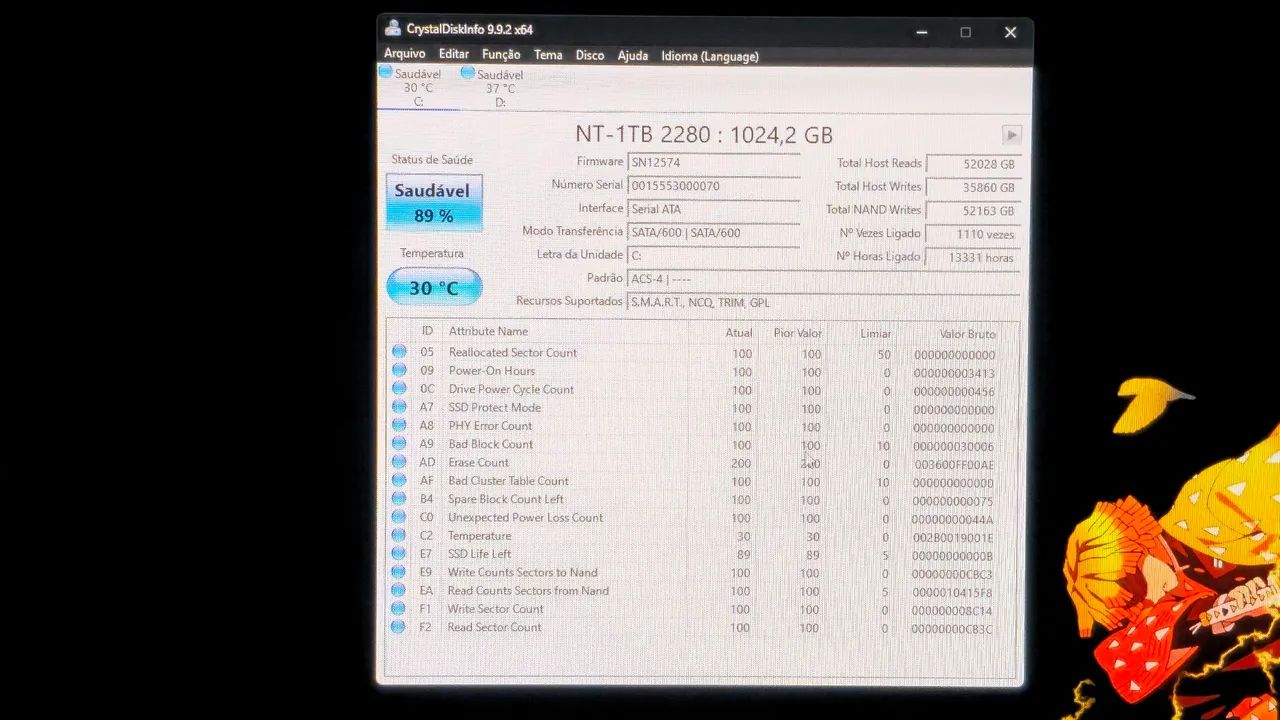The width and height of the screenshot is (1280, 720).
Task: Click status icon for Power-On Hours
Action: pos(399,370)
